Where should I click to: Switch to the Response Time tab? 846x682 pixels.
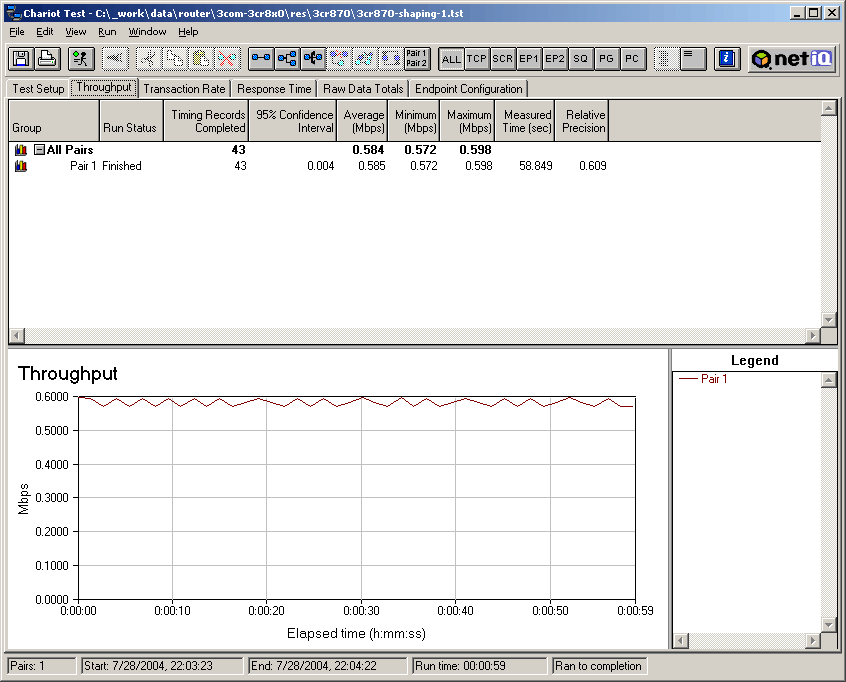point(274,89)
